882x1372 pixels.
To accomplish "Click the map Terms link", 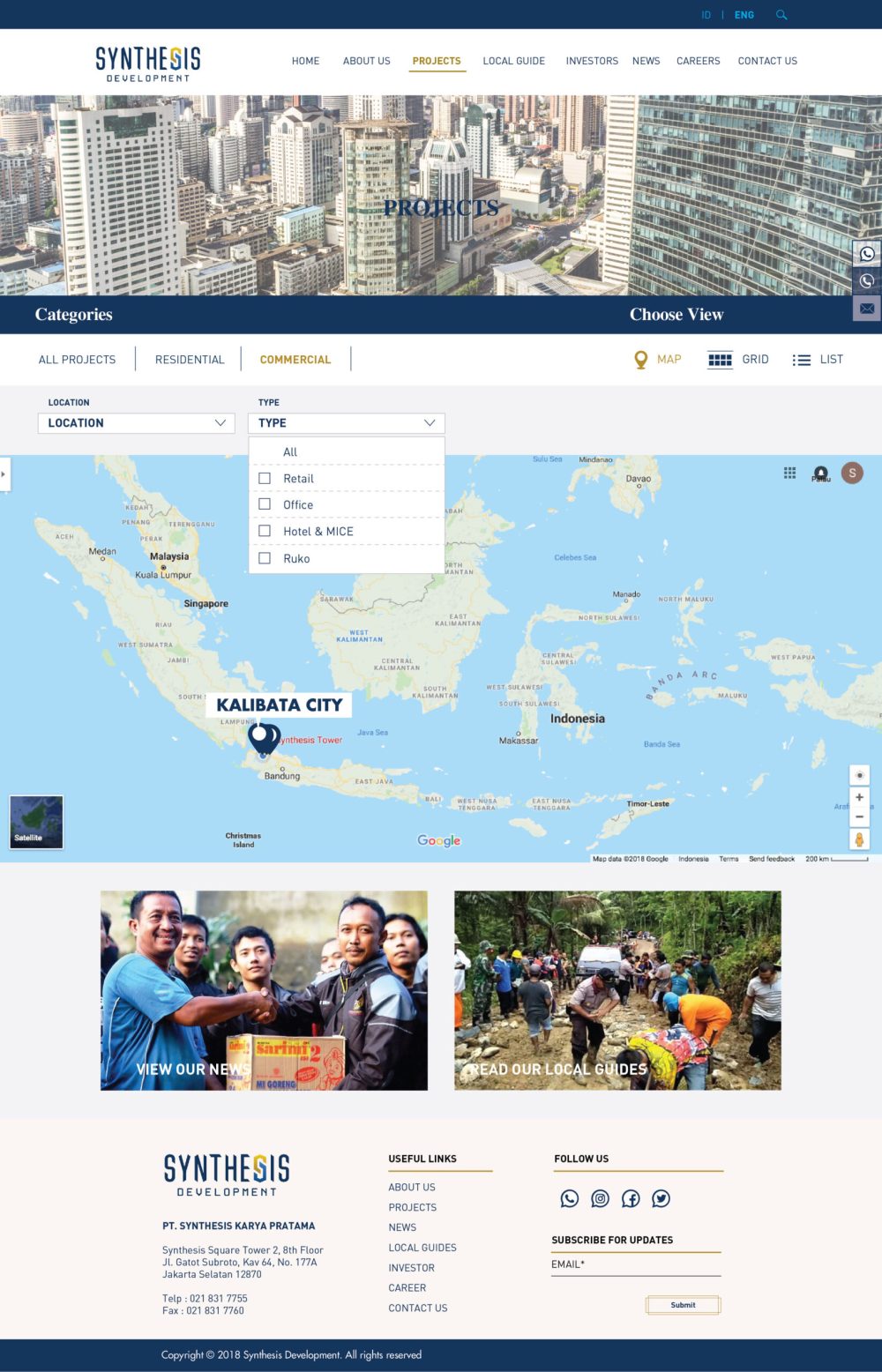I will [729, 859].
